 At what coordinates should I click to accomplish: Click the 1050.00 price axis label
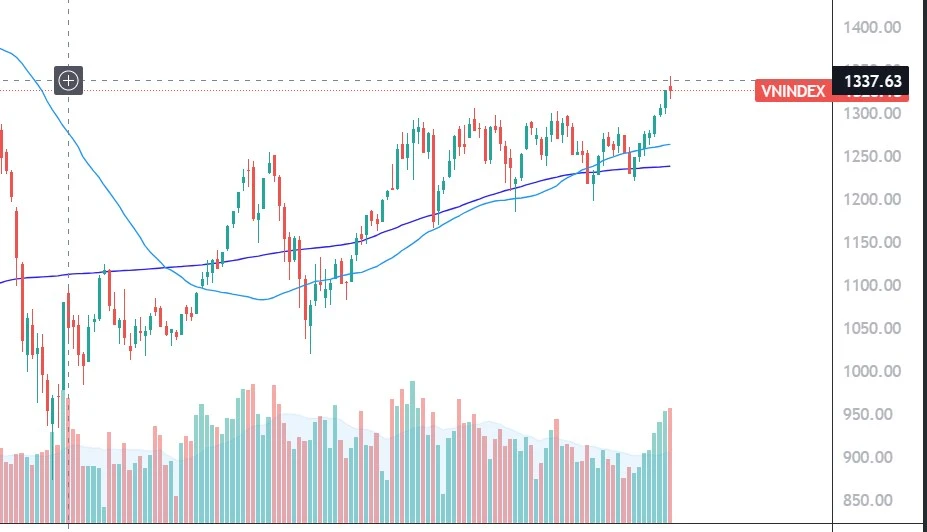[x=872, y=328]
